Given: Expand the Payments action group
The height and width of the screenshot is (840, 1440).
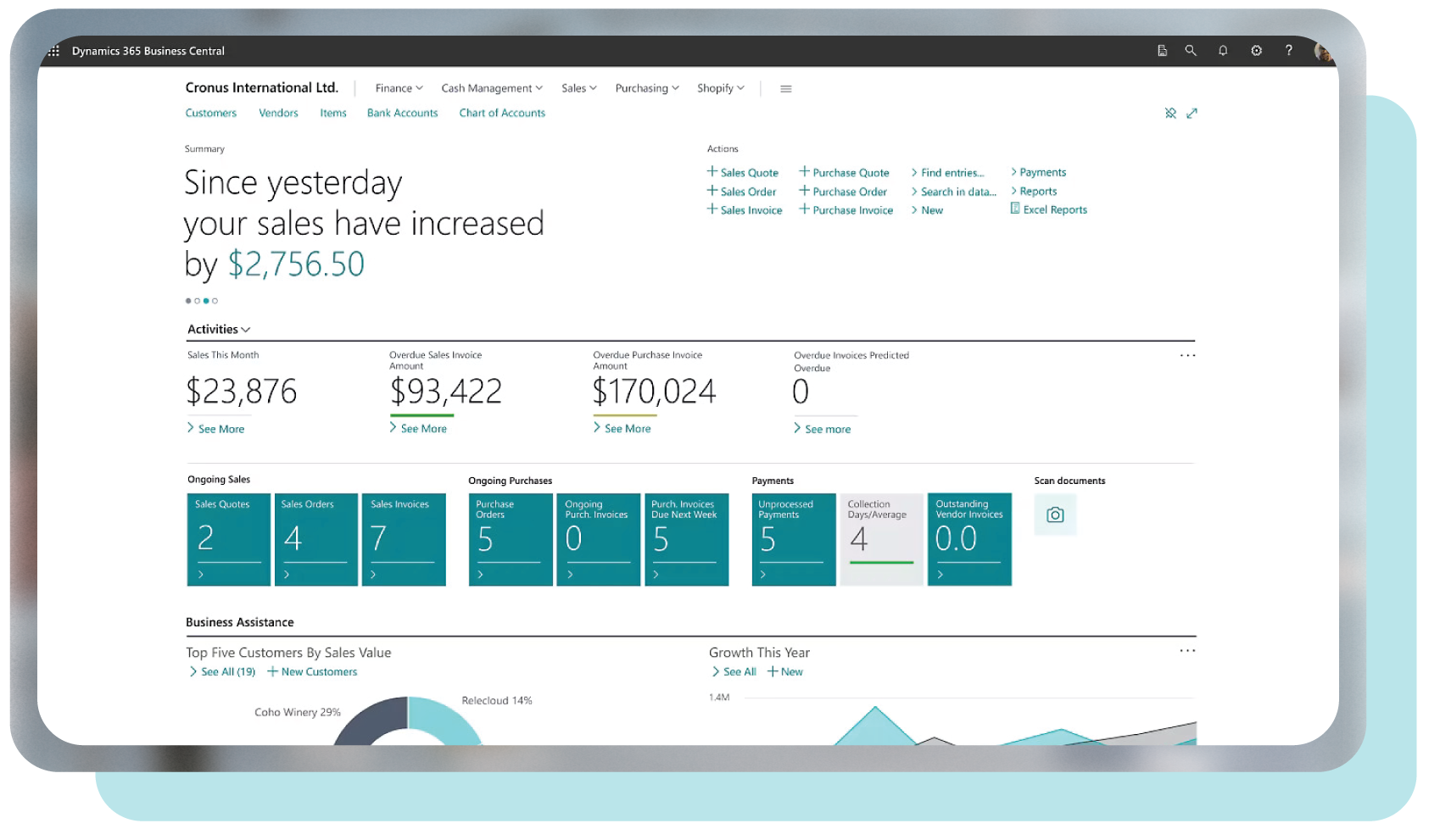Looking at the screenshot, I should click(1039, 172).
